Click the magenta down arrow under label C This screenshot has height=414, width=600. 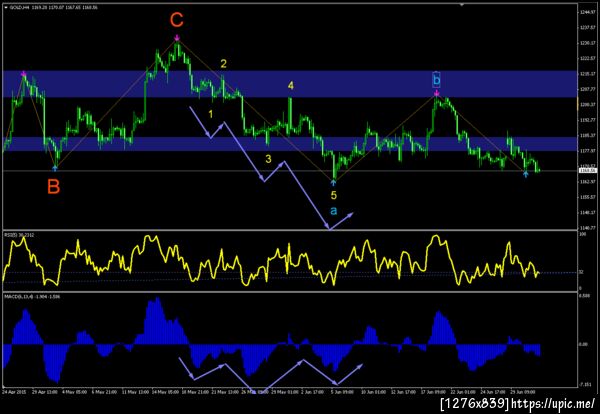[177, 37]
